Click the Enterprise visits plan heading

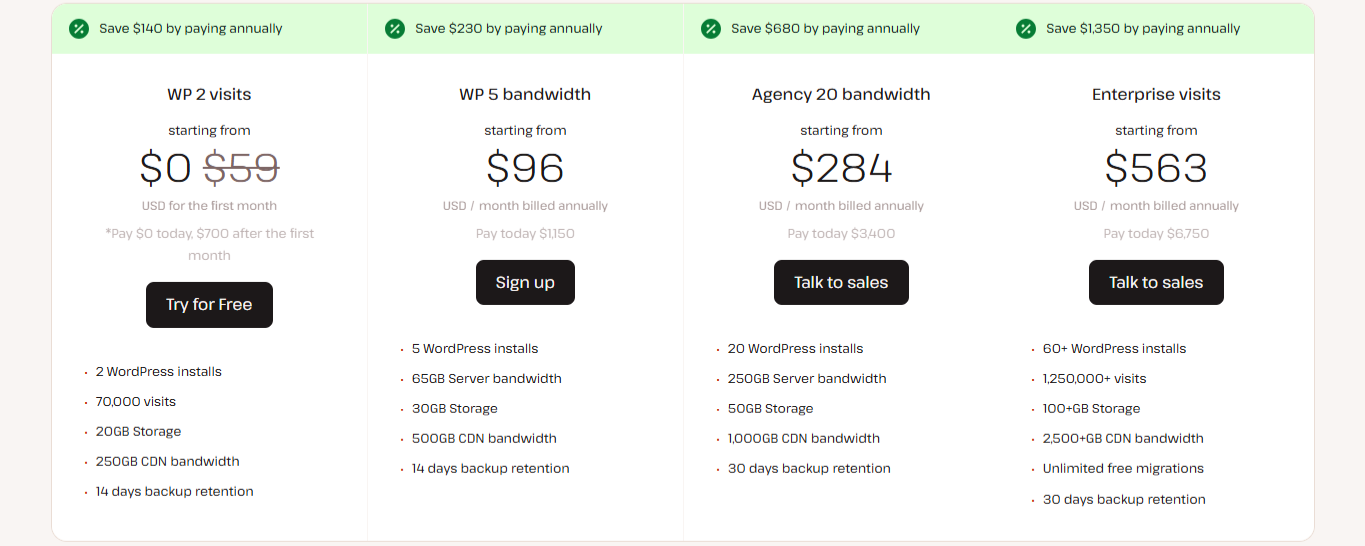coord(1156,95)
